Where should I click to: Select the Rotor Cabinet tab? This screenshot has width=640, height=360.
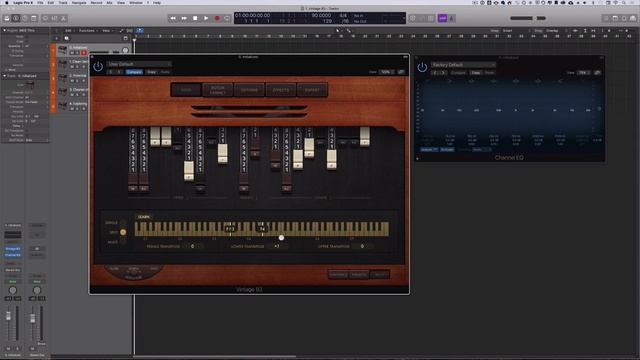point(218,90)
